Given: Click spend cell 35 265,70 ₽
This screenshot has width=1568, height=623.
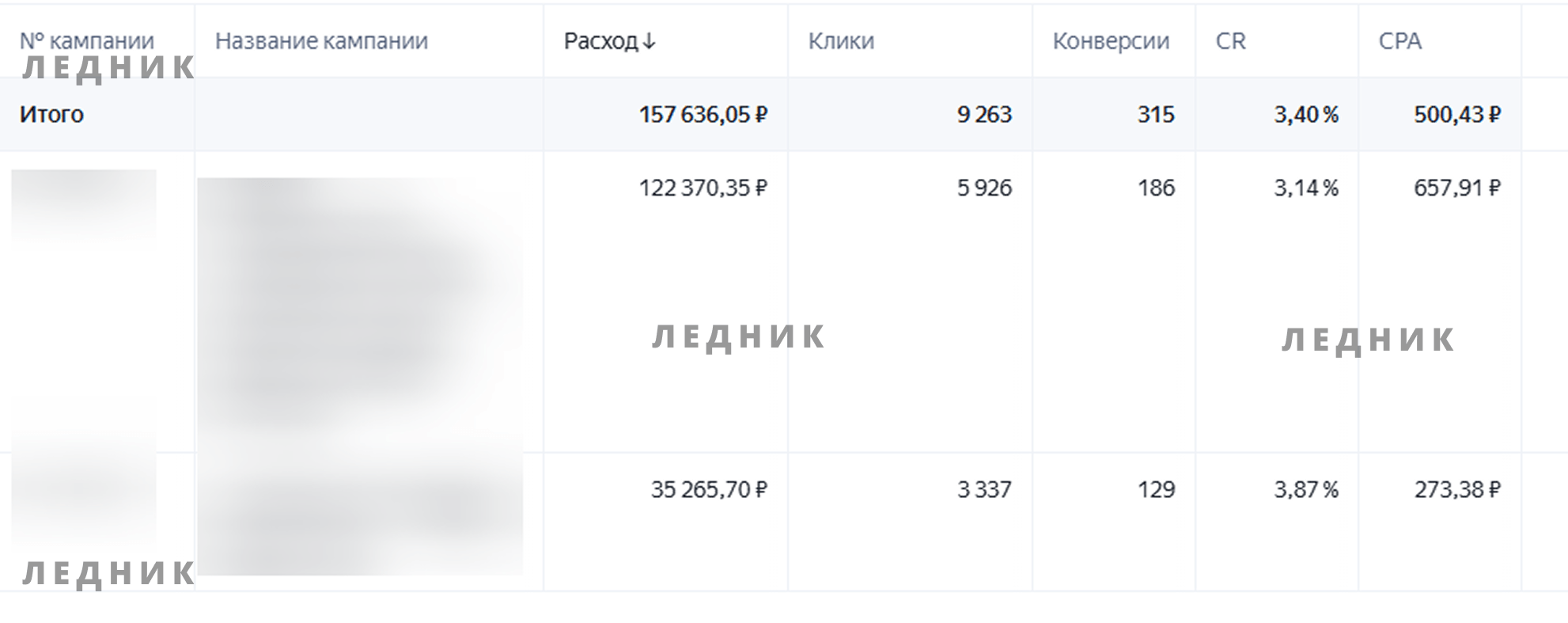Looking at the screenshot, I should click(x=709, y=489).
